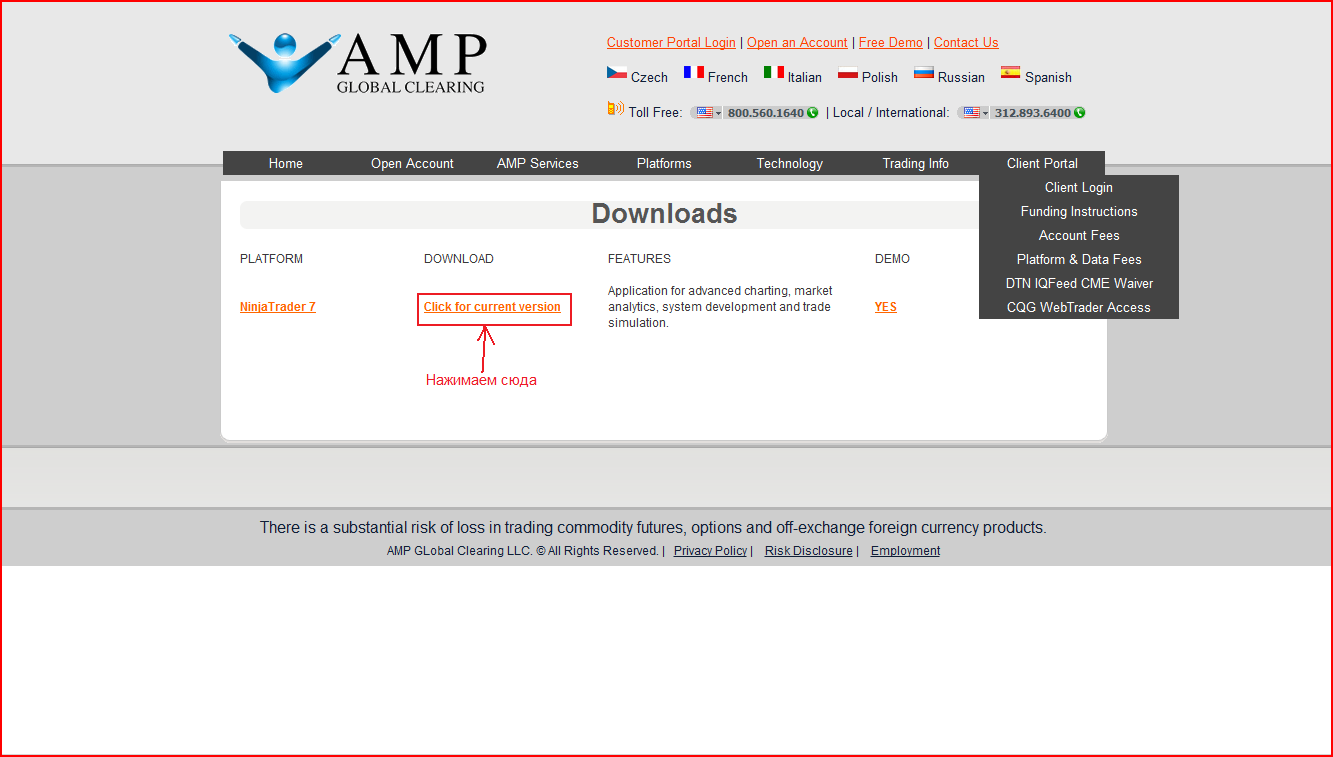Screen dimensions: 1333x757
Task: Select Platform & Data Fees entry
Action: coord(1079,259)
